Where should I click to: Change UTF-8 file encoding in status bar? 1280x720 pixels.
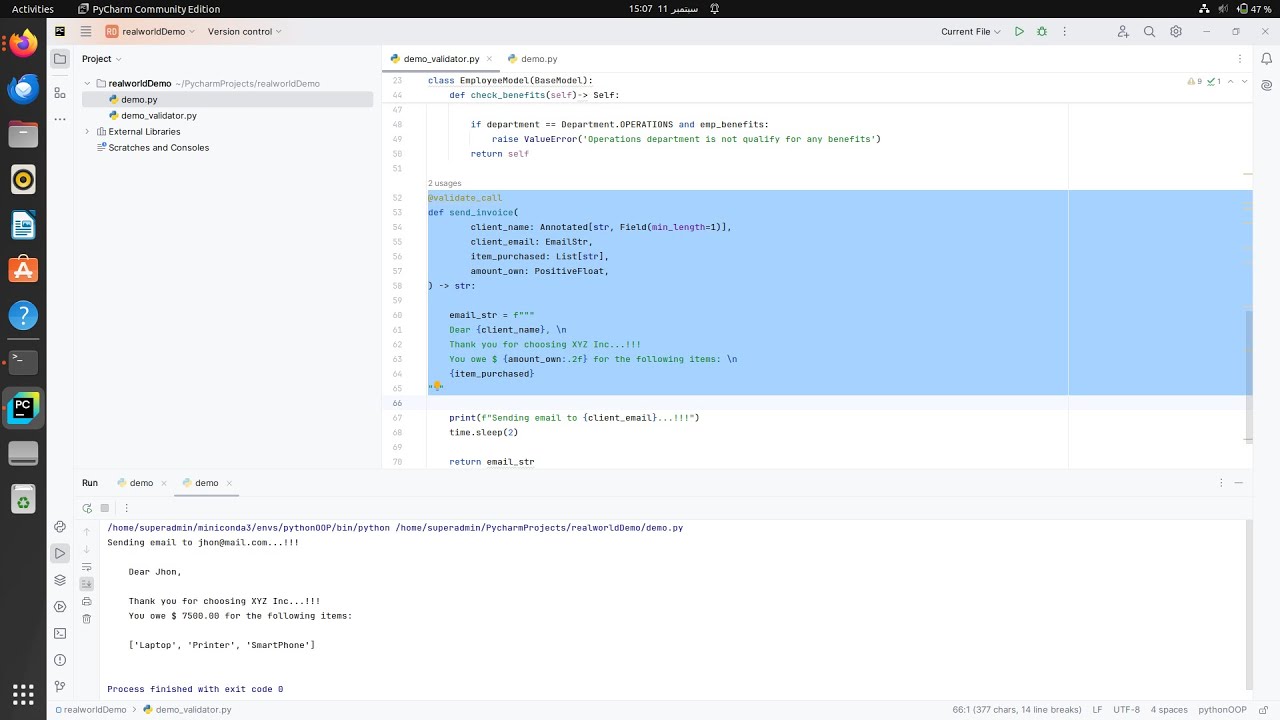pos(1126,710)
